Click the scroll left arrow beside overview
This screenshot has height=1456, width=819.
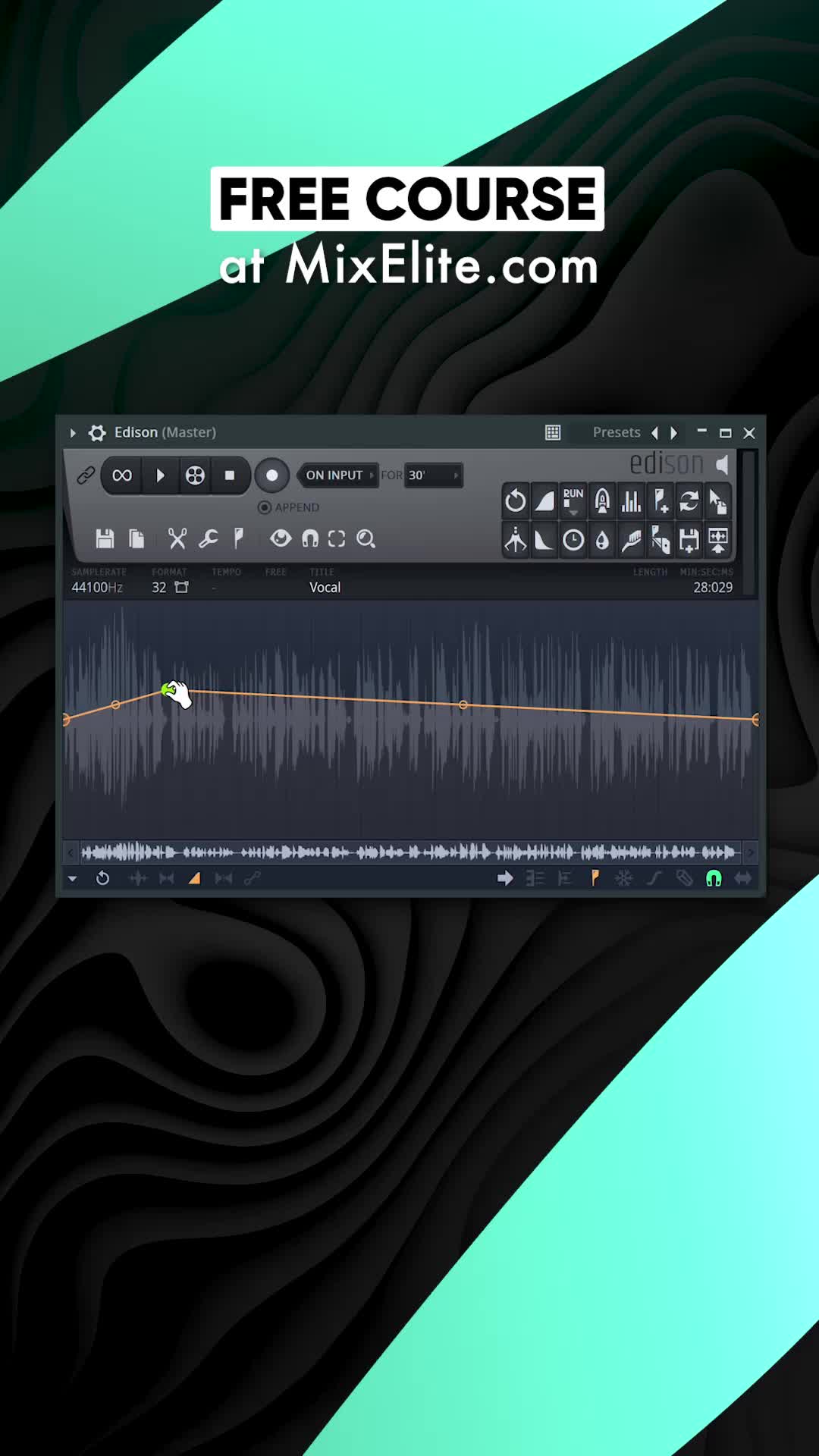click(71, 853)
